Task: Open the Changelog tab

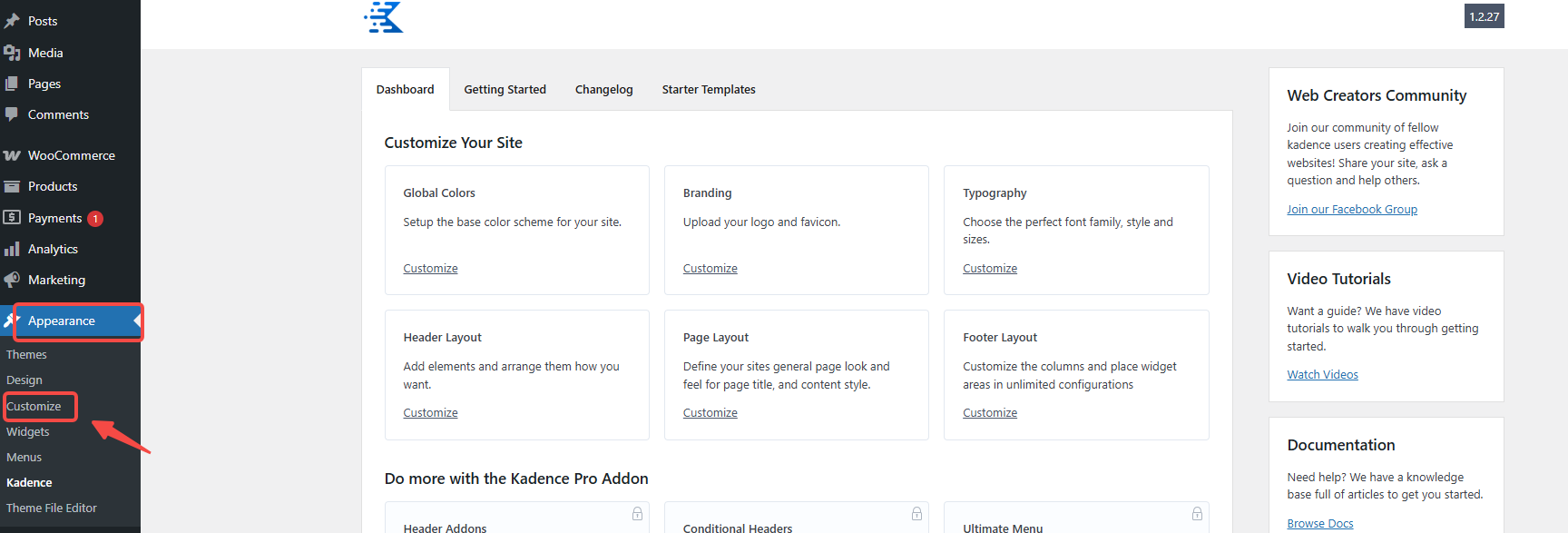Action: click(x=603, y=90)
